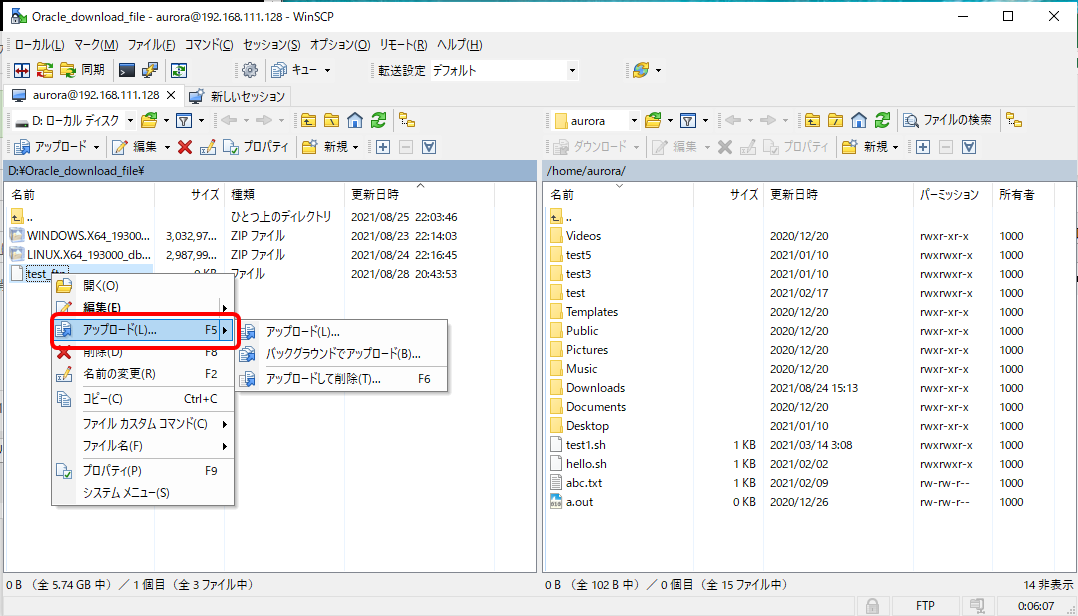Screen dimensions: 1078x616
Task: Click the globe update check icon
Action: point(641,70)
